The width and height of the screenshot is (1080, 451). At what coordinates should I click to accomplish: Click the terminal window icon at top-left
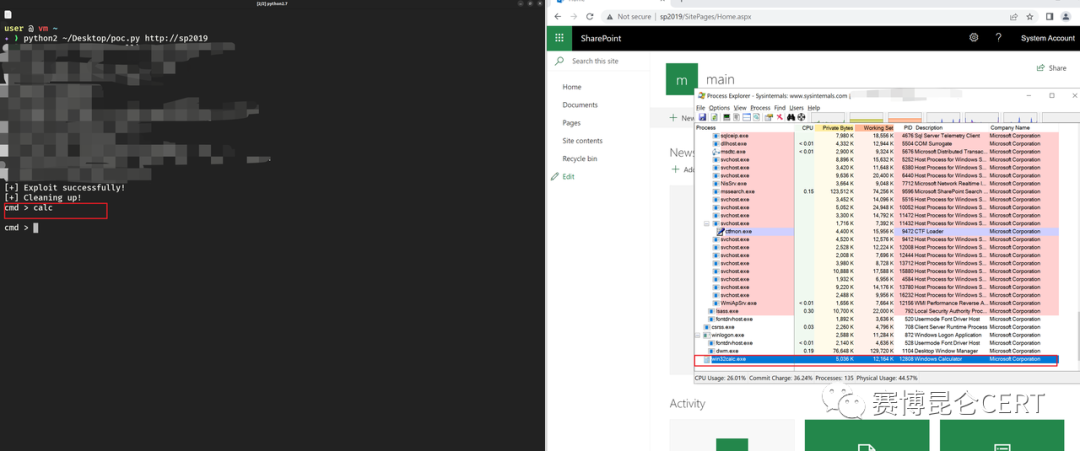[x=8, y=14]
